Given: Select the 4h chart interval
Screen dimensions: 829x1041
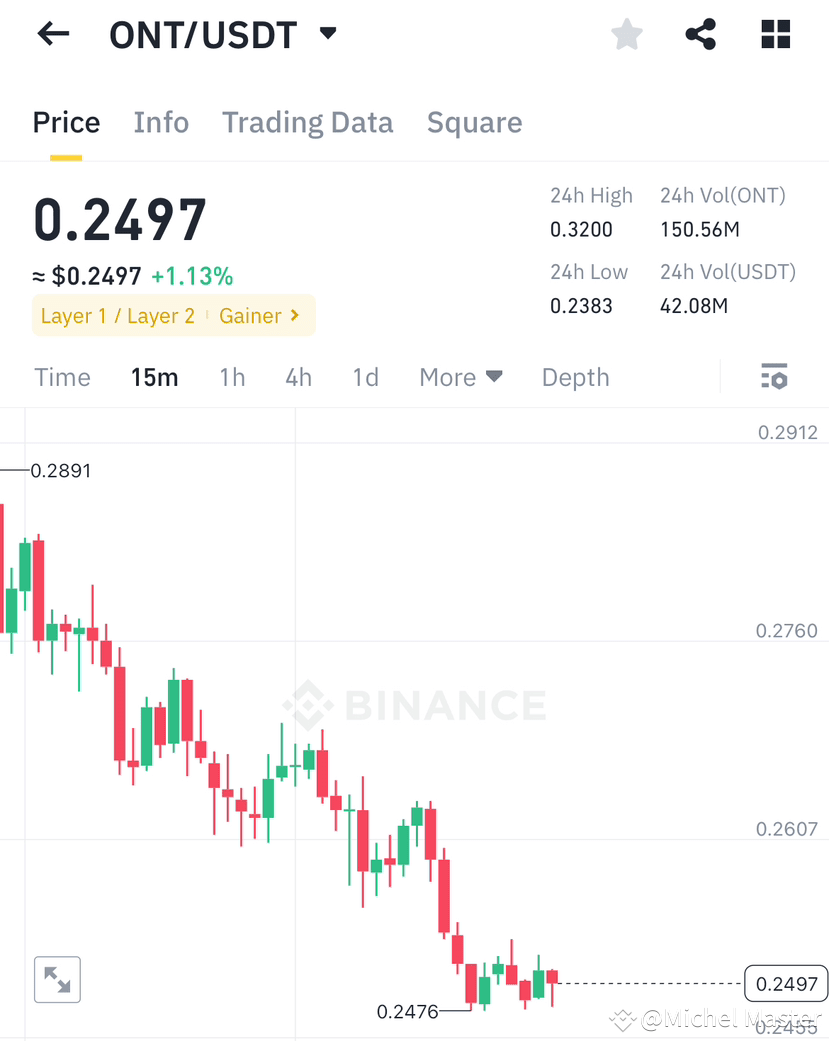Looking at the screenshot, I should click(299, 377).
